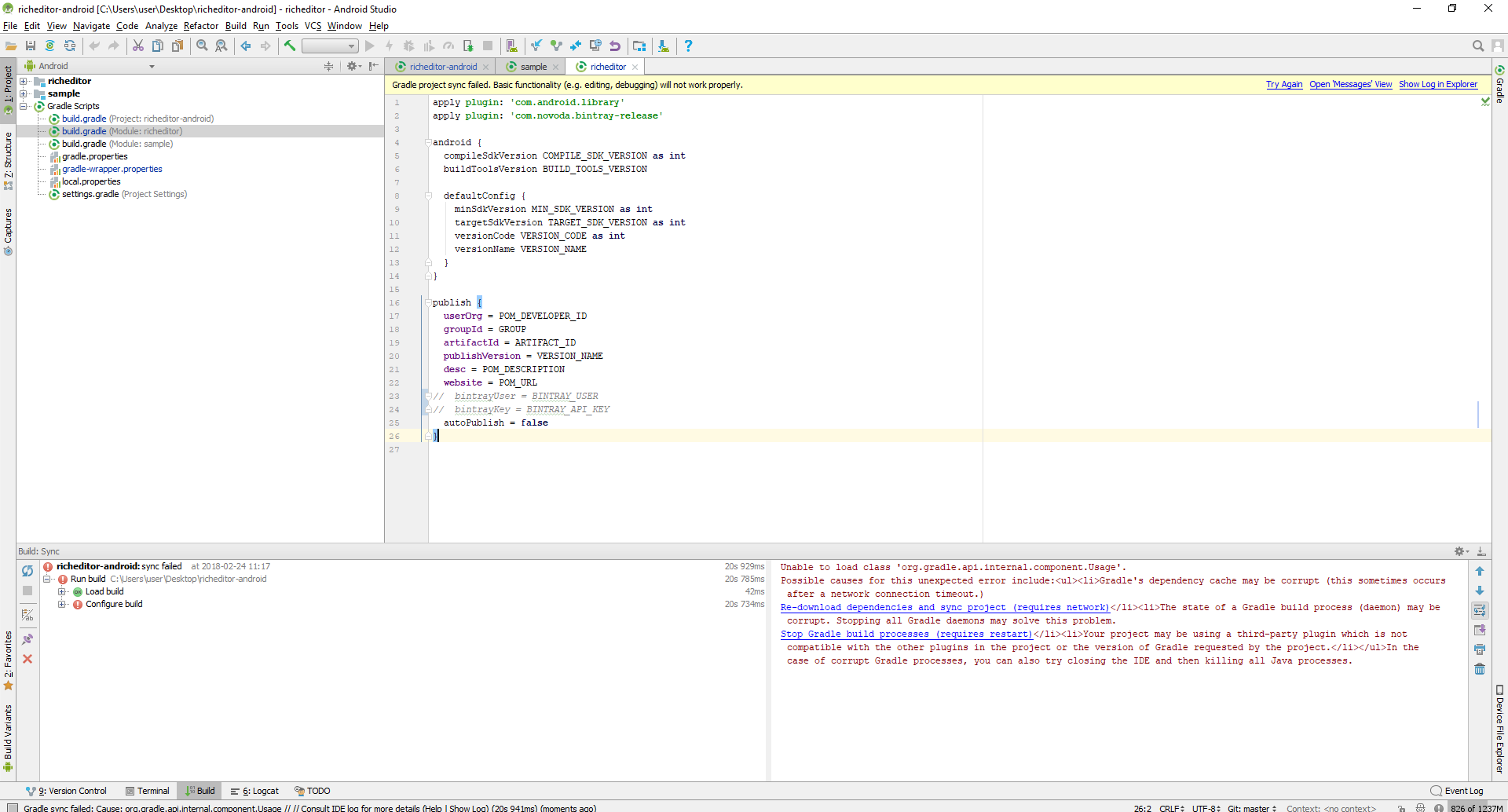Revert changes with the purple undo arrow
1508x812 pixels.
click(615, 46)
